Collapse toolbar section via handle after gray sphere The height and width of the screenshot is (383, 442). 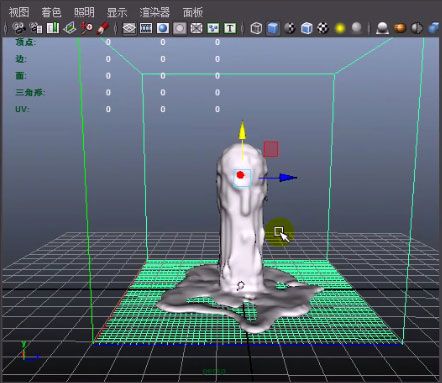[369, 28]
